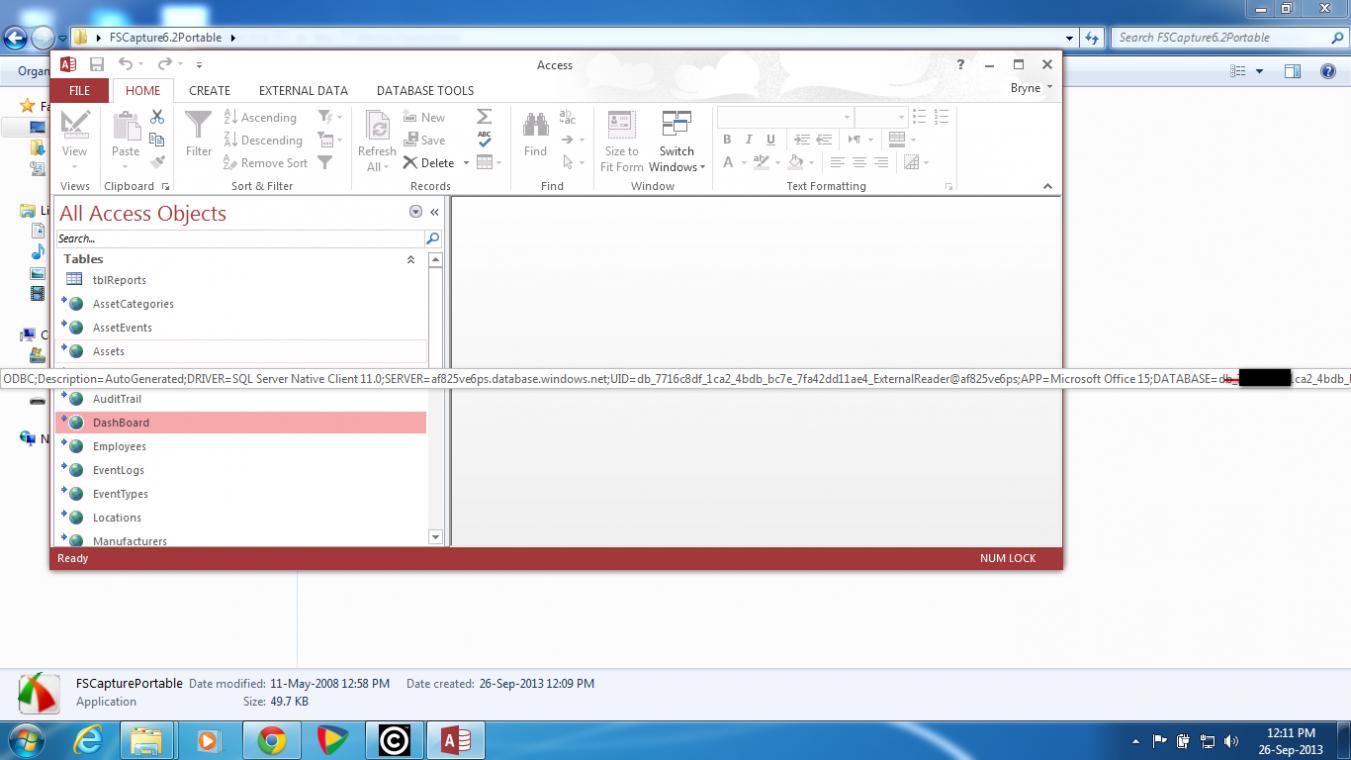
Task: Click the Remove Sort button
Action: tap(265, 163)
